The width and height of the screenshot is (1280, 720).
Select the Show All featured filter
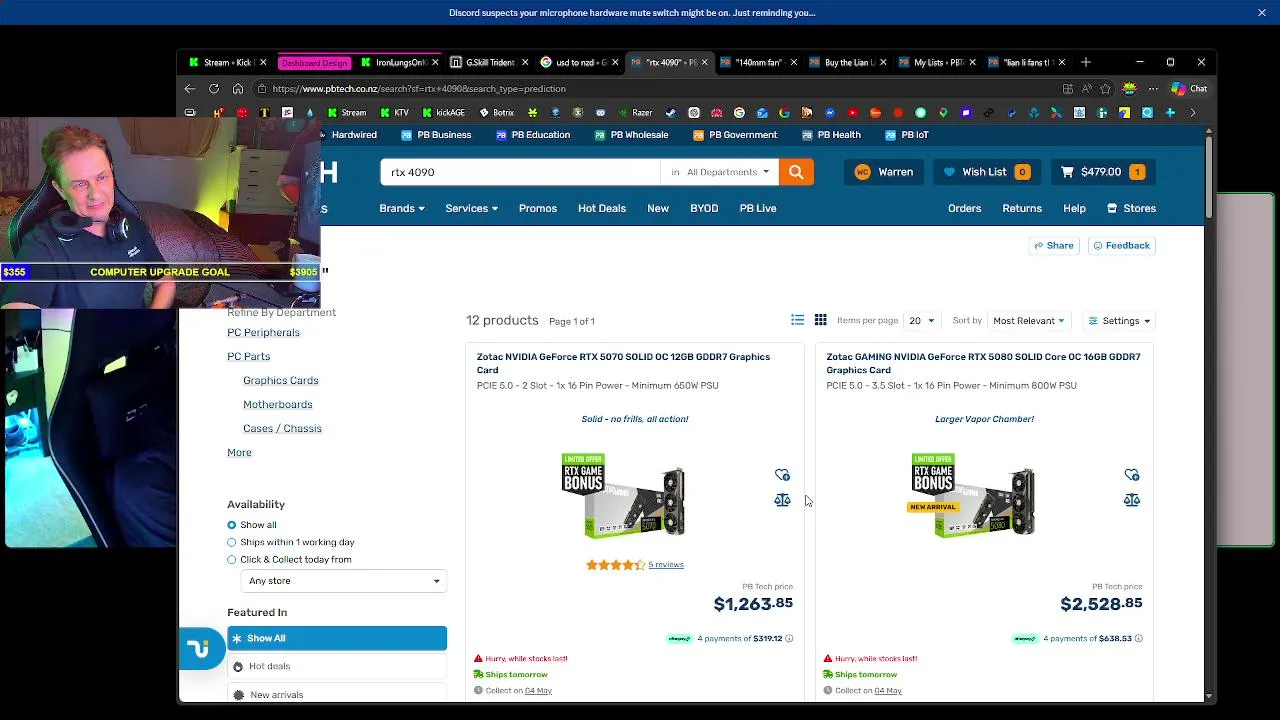[337, 638]
